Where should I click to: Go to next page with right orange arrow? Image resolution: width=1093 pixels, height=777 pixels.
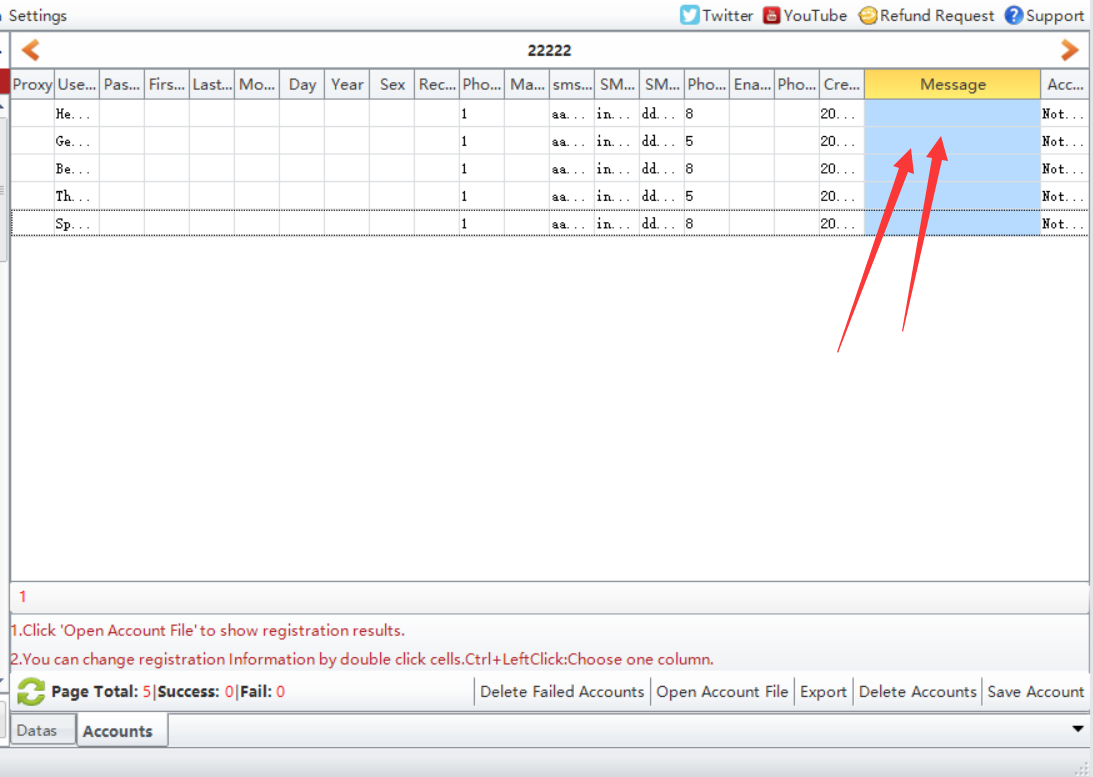(1069, 50)
